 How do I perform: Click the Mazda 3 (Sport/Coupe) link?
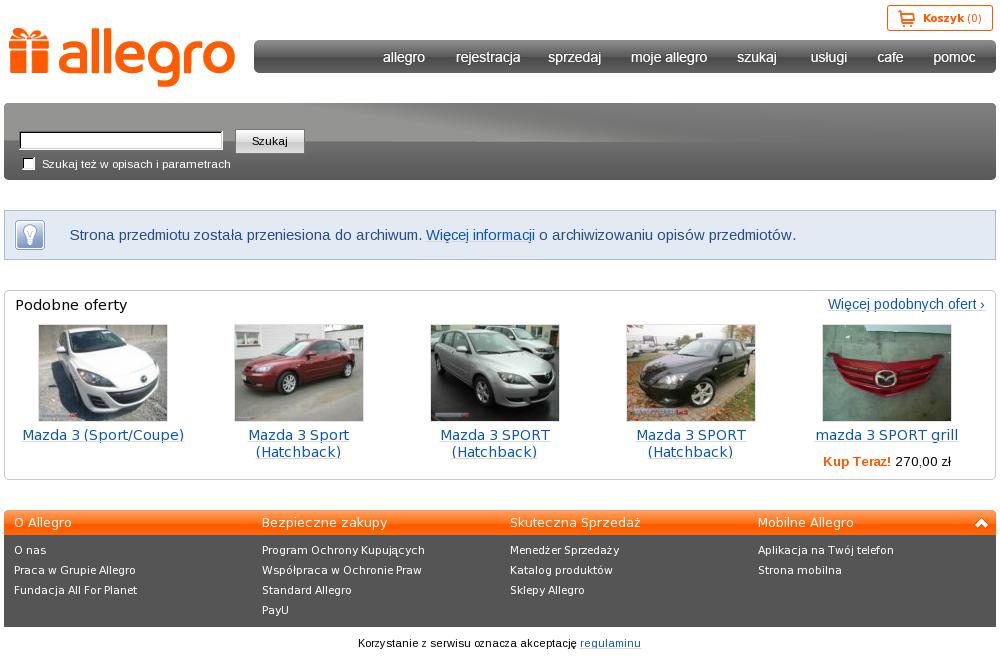click(x=103, y=435)
